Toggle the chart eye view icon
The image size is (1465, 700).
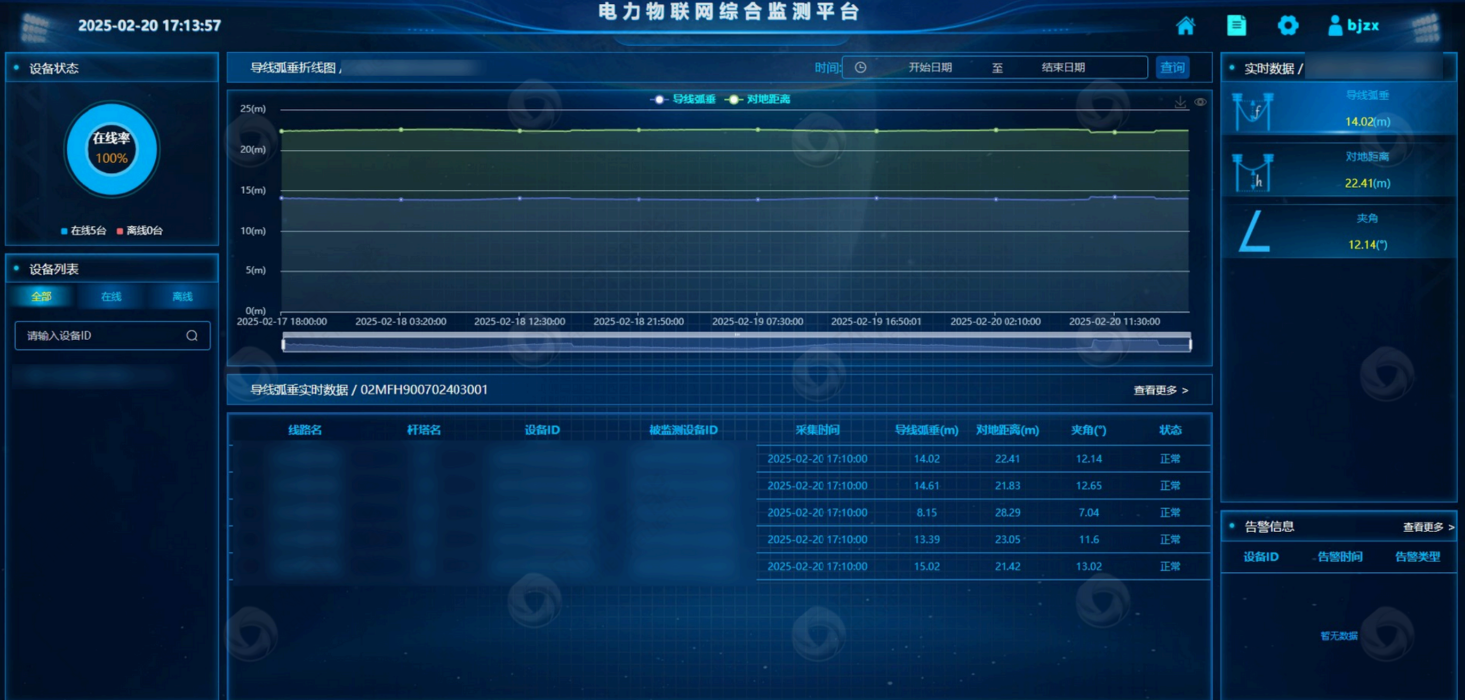click(1200, 102)
